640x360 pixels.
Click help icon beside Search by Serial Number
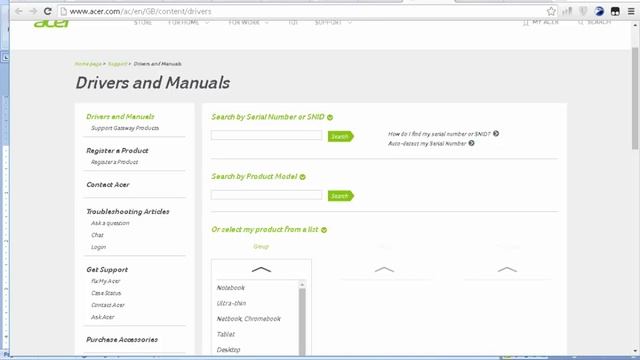coord(330,118)
